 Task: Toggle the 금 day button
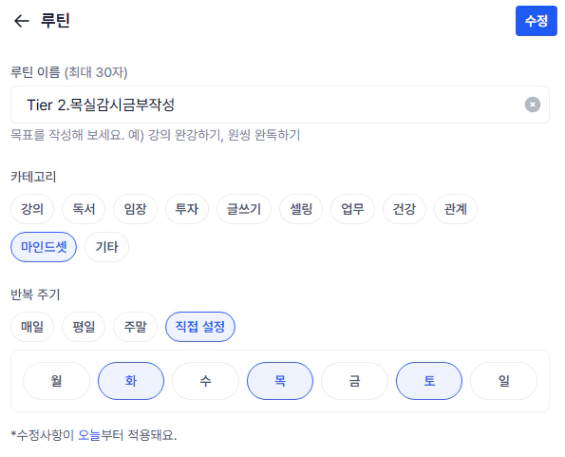point(355,381)
